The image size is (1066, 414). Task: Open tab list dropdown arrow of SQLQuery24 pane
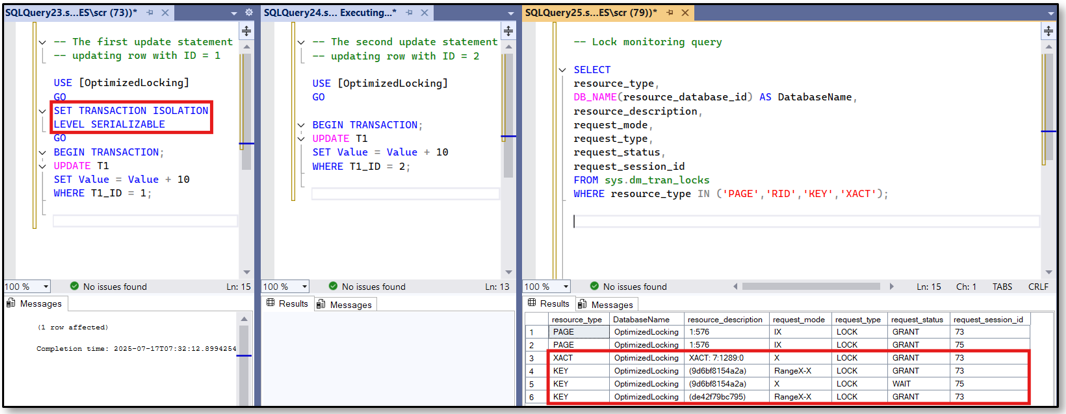click(x=510, y=13)
